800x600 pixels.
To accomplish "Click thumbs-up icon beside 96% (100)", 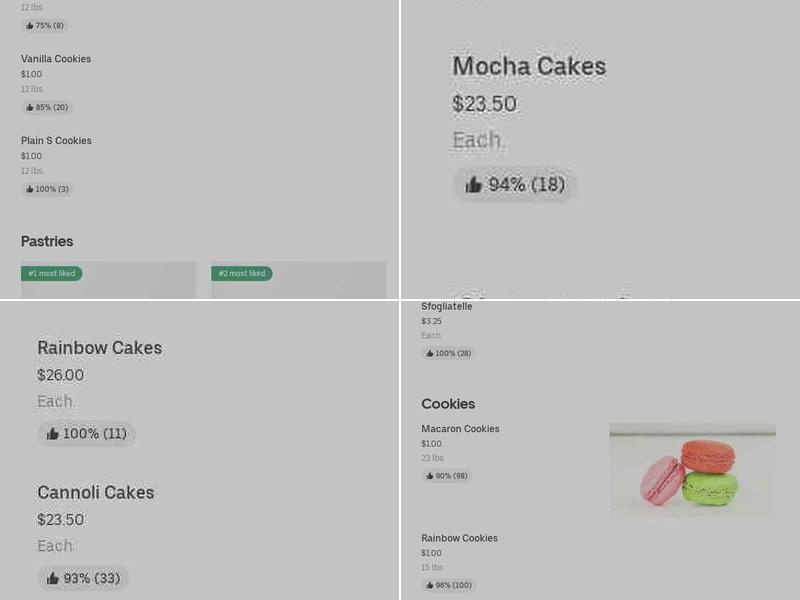I will click(x=430, y=586).
